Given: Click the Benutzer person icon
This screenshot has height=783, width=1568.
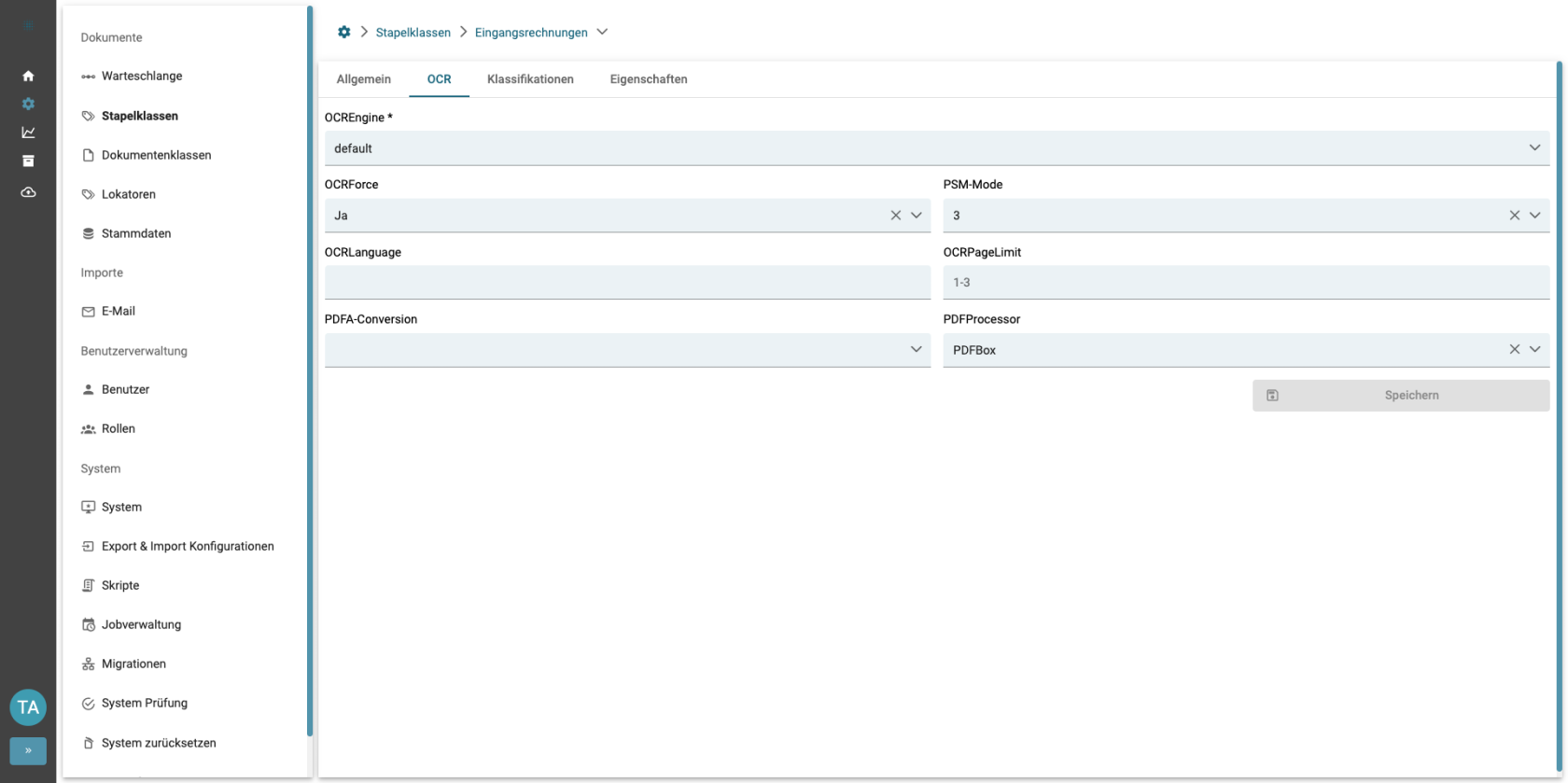Looking at the screenshot, I should click(x=88, y=389).
